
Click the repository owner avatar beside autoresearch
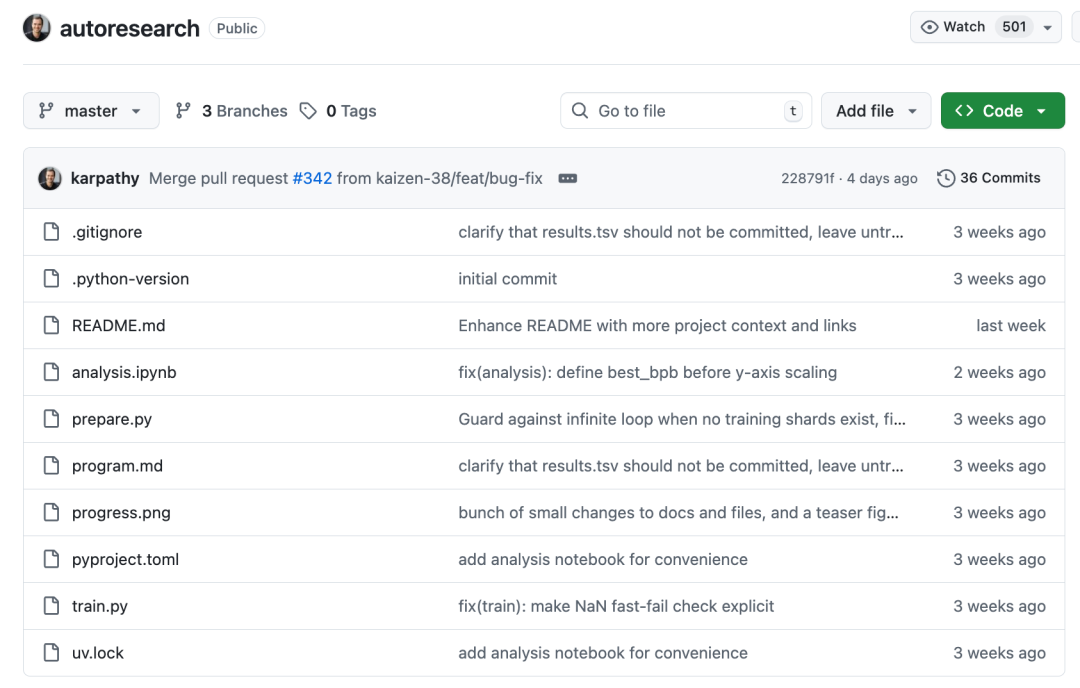pyautogui.click(x=37, y=28)
